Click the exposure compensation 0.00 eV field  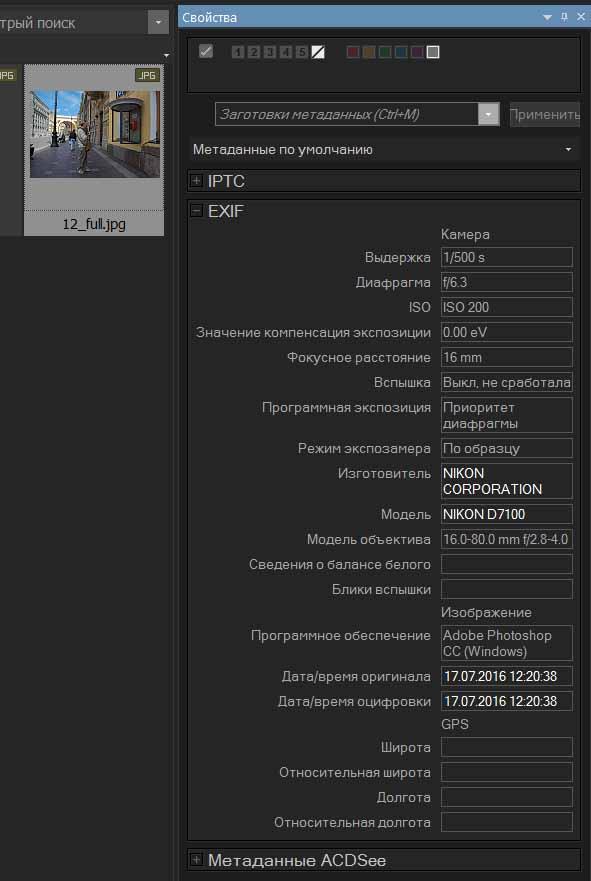tap(507, 332)
